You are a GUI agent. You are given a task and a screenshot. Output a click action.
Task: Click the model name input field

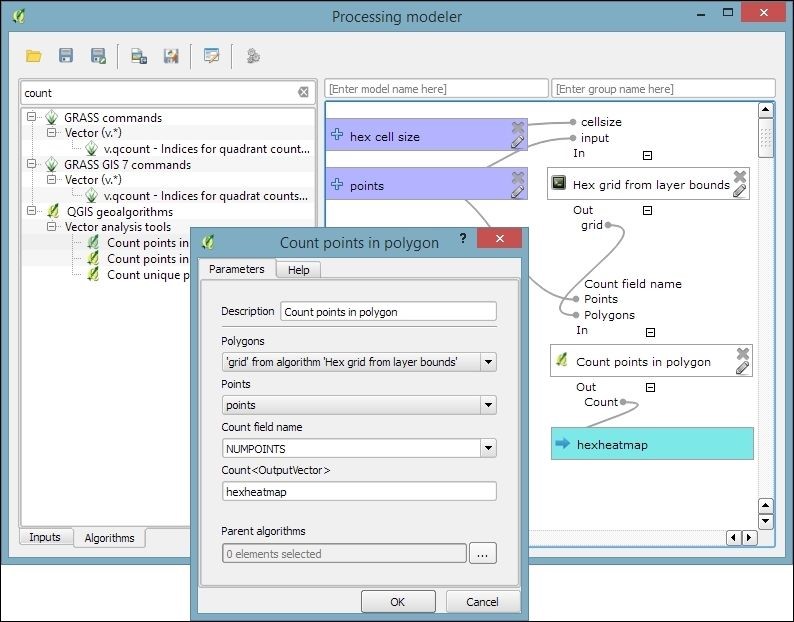(437, 89)
